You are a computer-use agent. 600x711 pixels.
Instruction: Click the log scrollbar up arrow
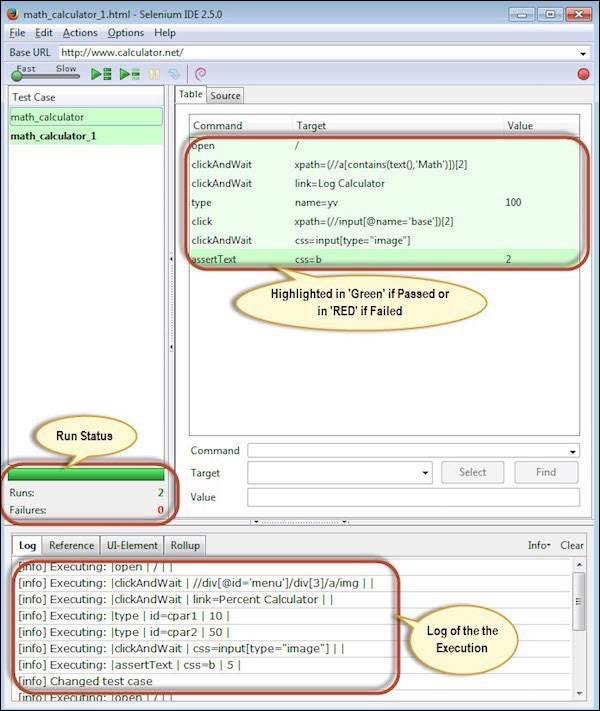579,565
